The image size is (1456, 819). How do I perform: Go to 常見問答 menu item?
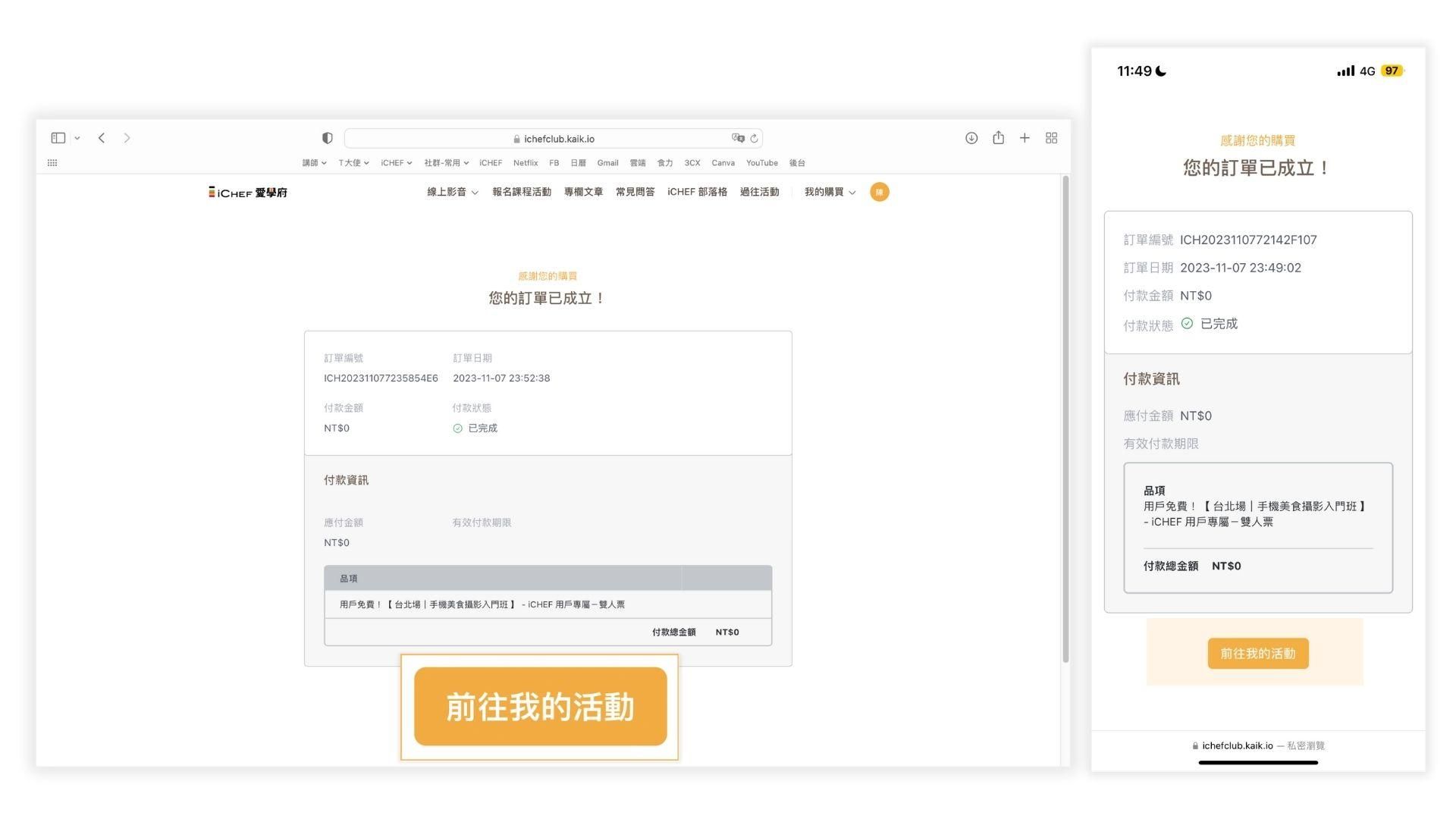click(635, 193)
